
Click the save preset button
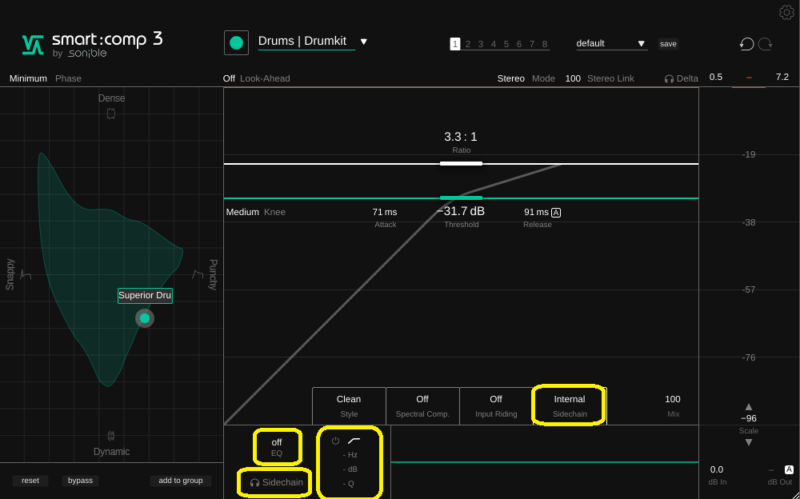point(667,44)
